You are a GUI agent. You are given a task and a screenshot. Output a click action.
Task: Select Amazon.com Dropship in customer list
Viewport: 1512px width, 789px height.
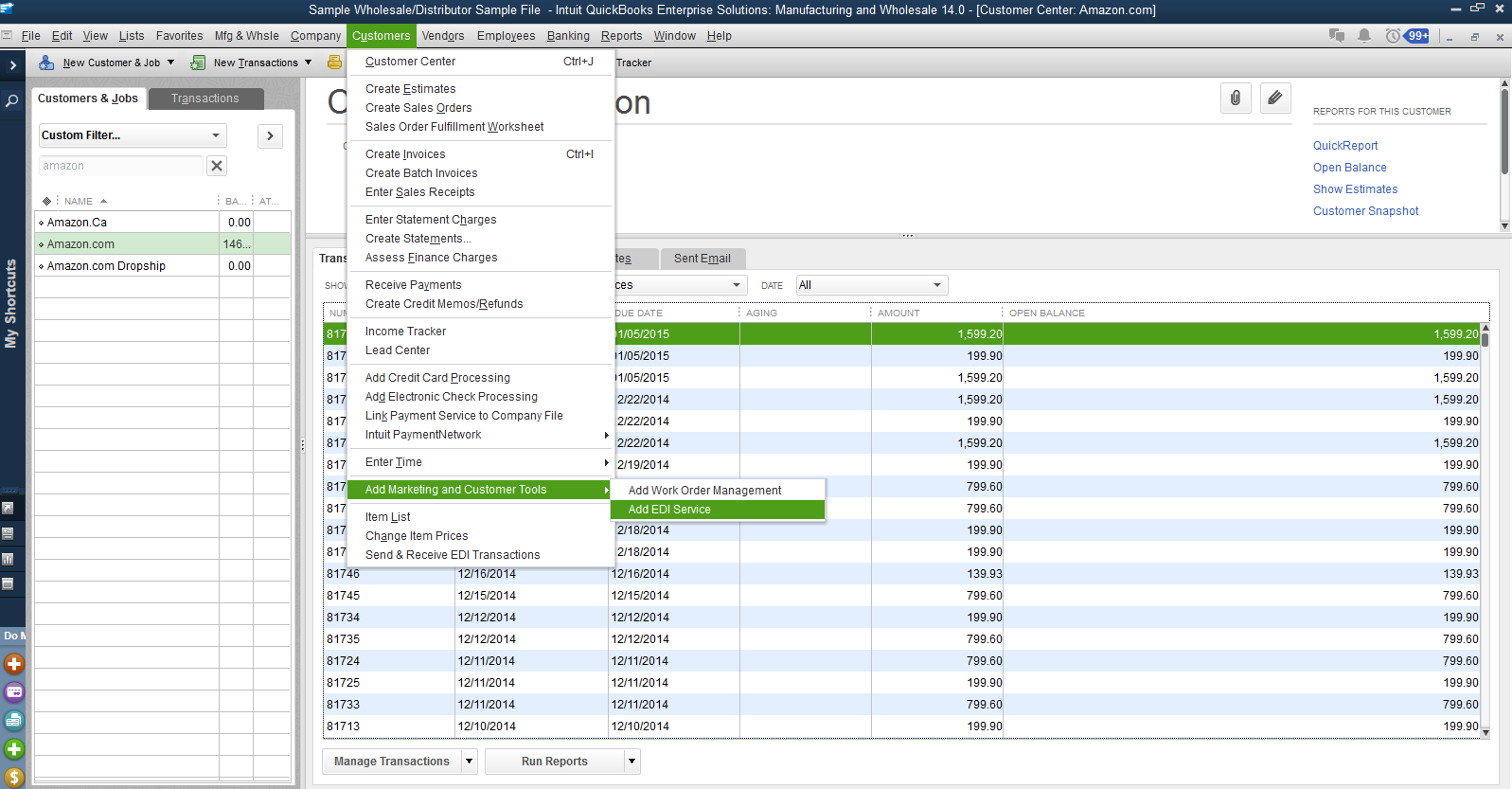(106, 266)
